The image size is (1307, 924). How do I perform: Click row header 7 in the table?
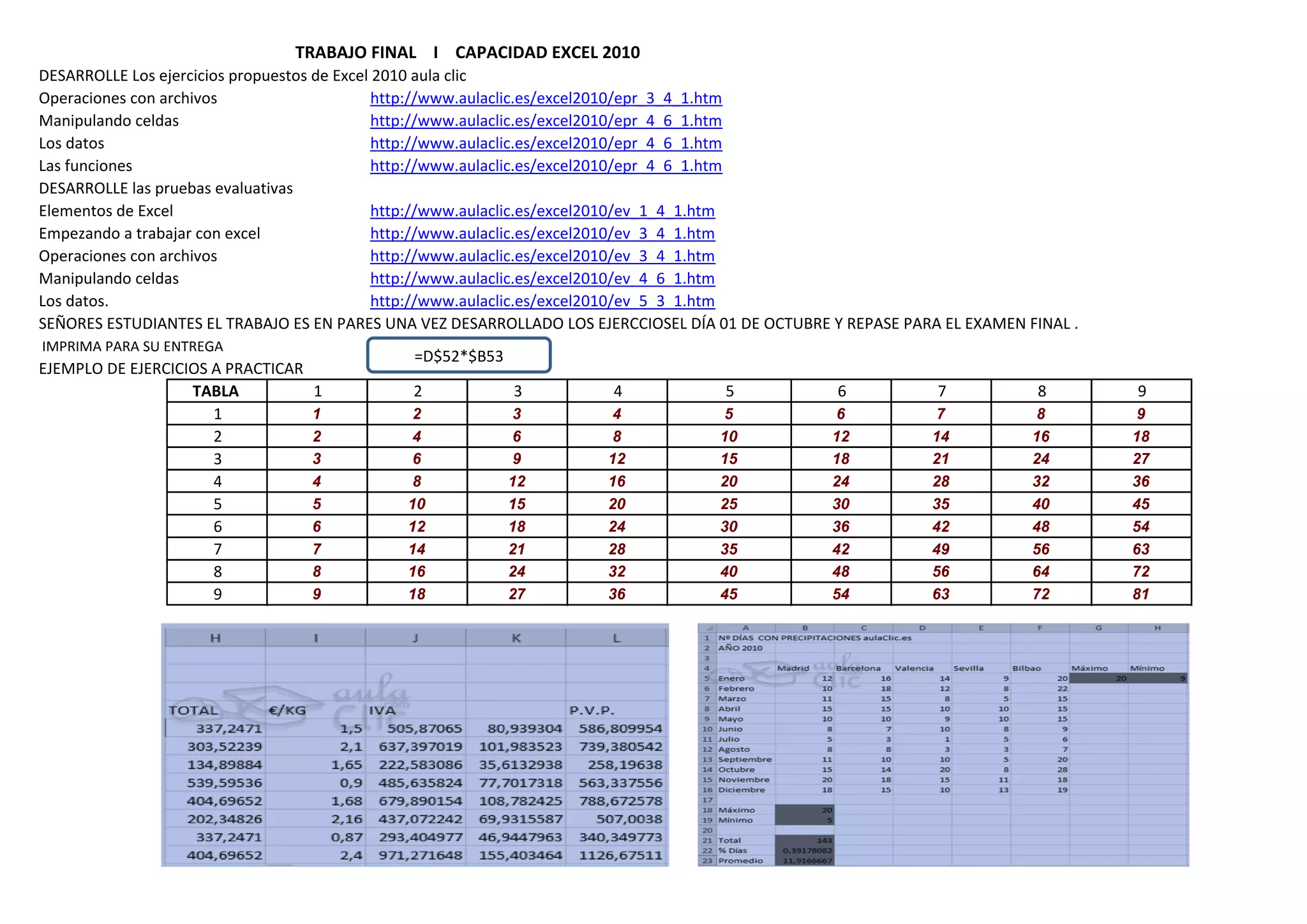click(217, 549)
